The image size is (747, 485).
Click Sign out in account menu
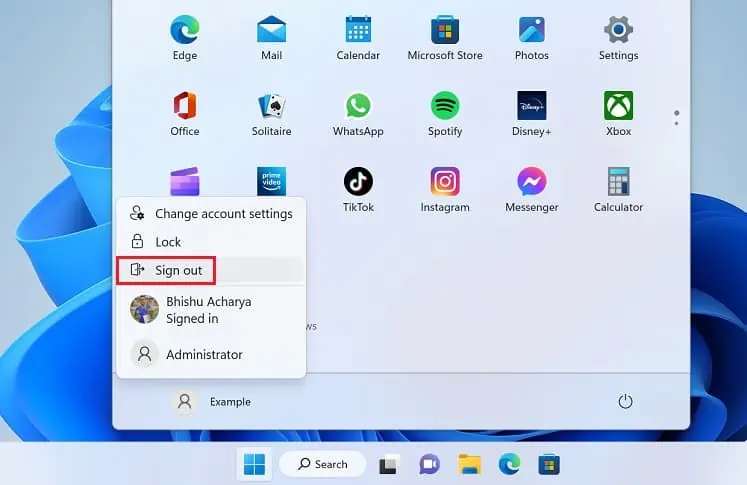click(x=211, y=270)
